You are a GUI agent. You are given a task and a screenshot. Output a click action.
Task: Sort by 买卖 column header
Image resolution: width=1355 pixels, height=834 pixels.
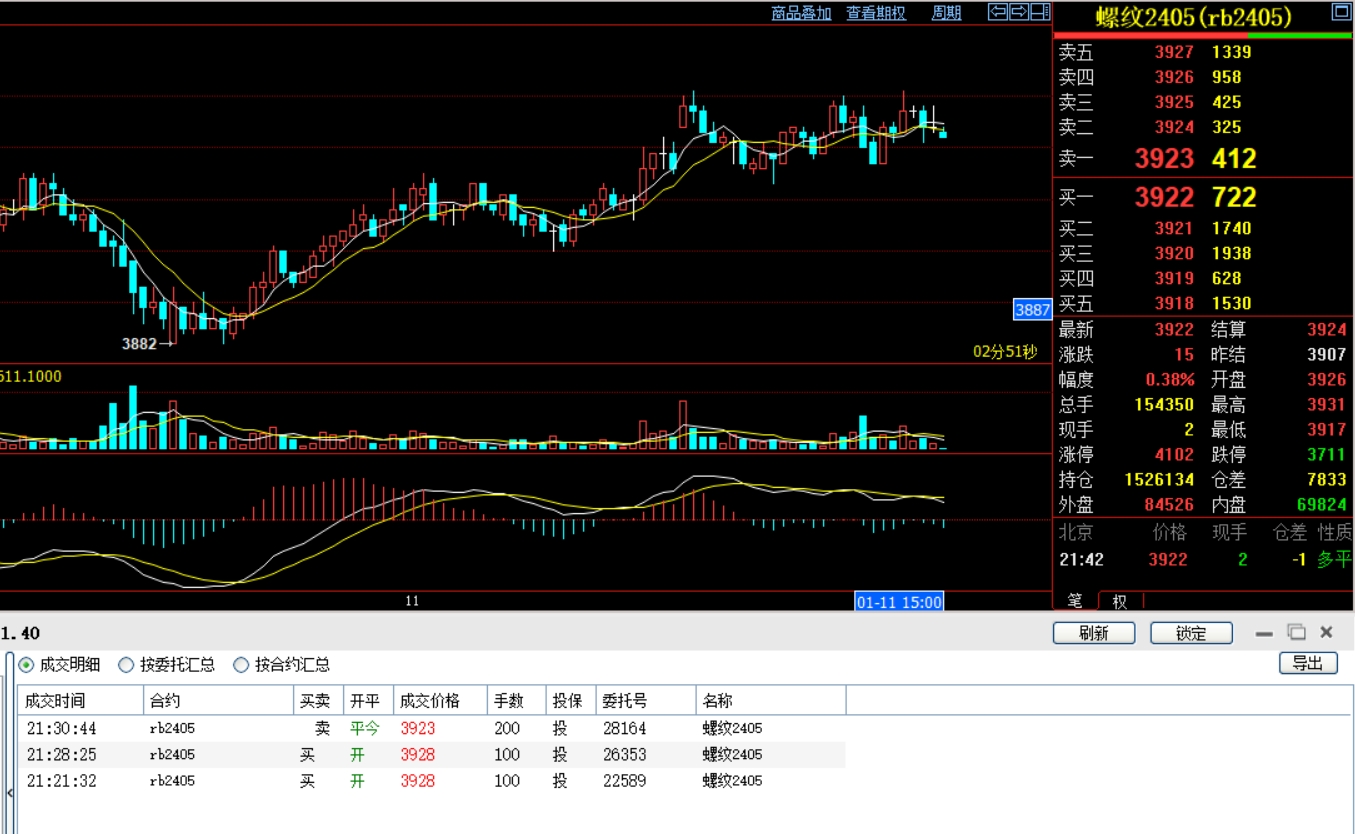317,701
